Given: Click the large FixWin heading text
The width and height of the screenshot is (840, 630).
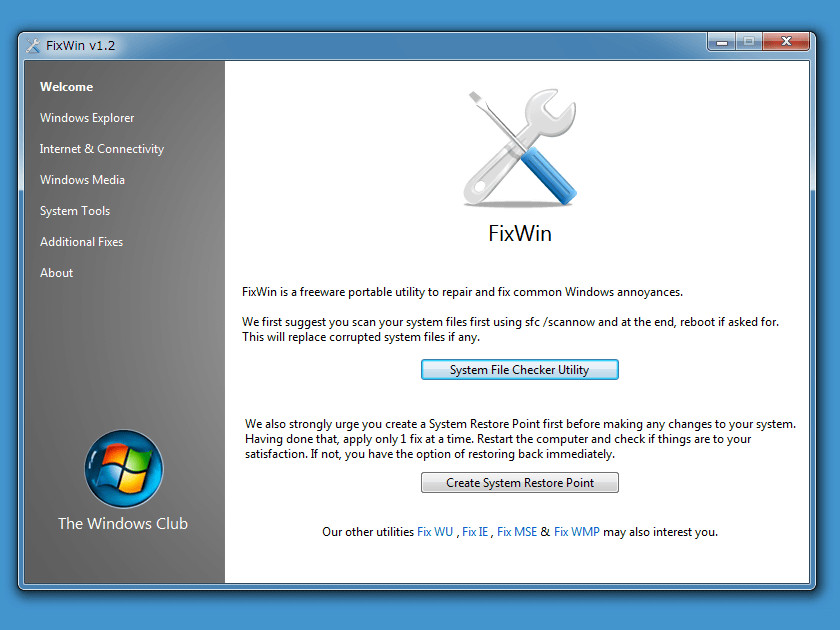Looking at the screenshot, I should tap(520, 234).
